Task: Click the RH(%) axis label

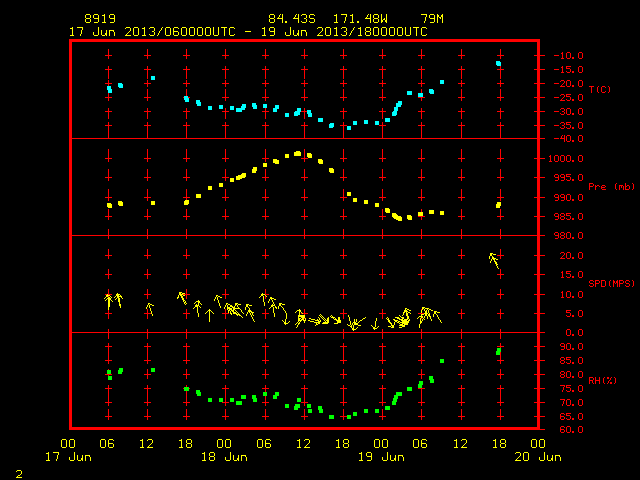Action: 602,380
